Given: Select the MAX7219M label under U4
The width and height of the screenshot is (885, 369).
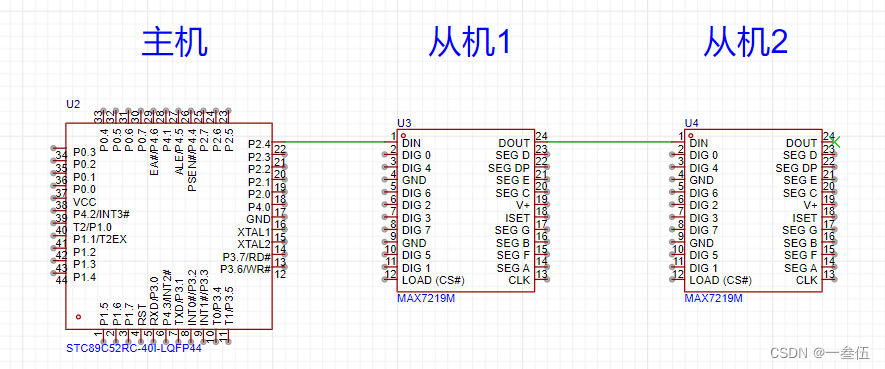Looking at the screenshot, I should pyautogui.click(x=713, y=298).
